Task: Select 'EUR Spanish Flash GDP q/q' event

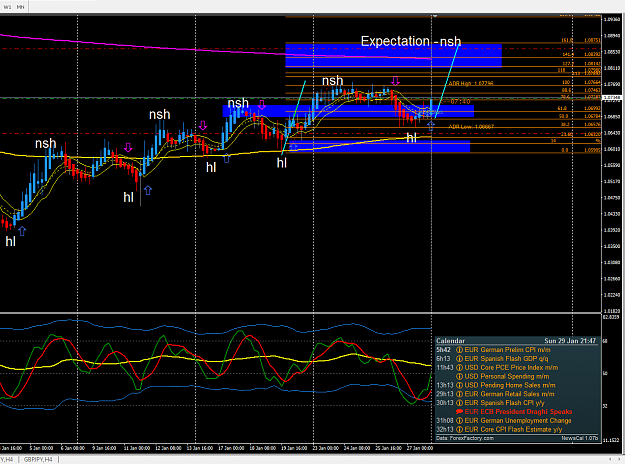Action: [506, 359]
